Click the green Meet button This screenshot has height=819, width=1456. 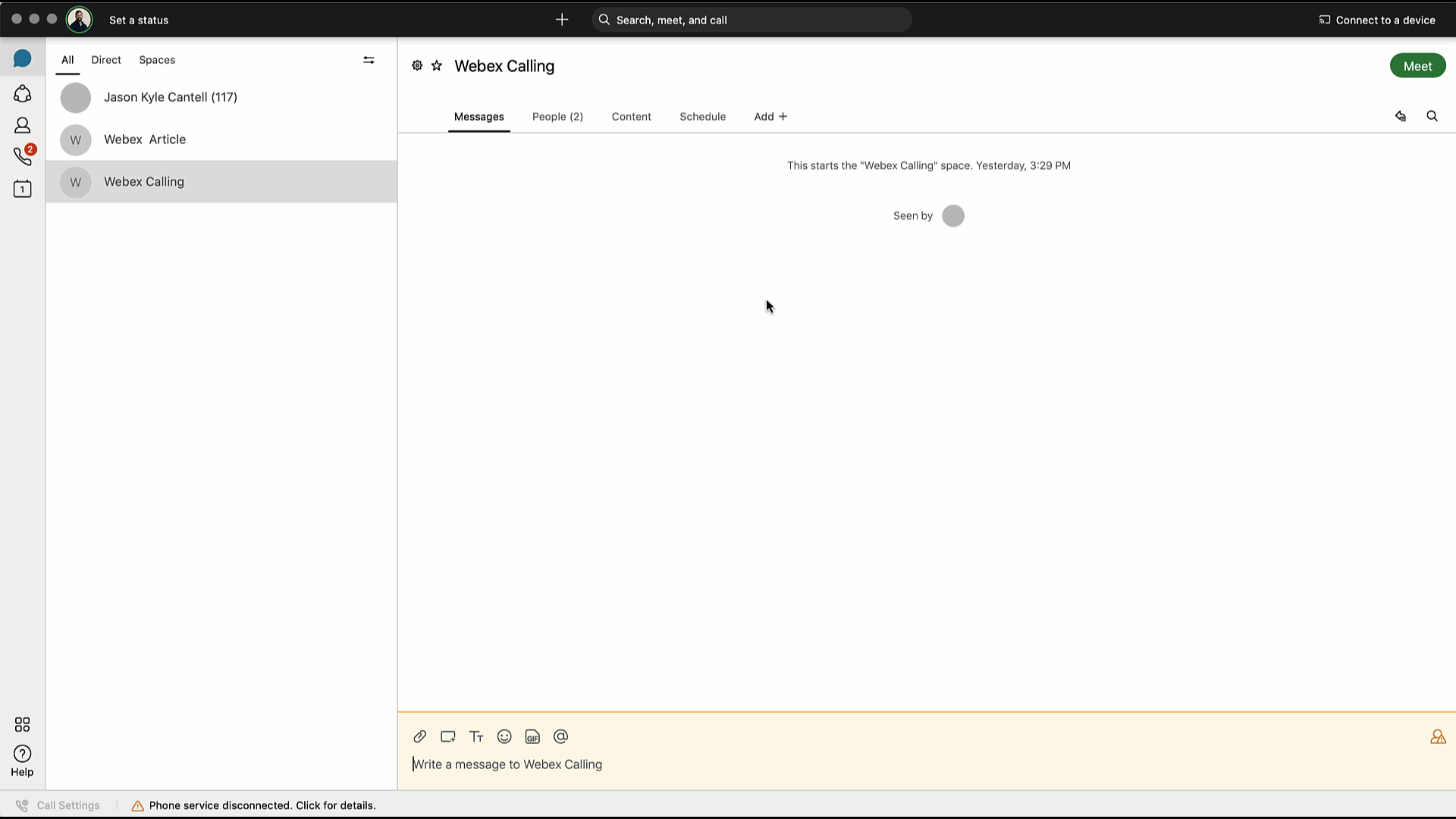(1417, 66)
